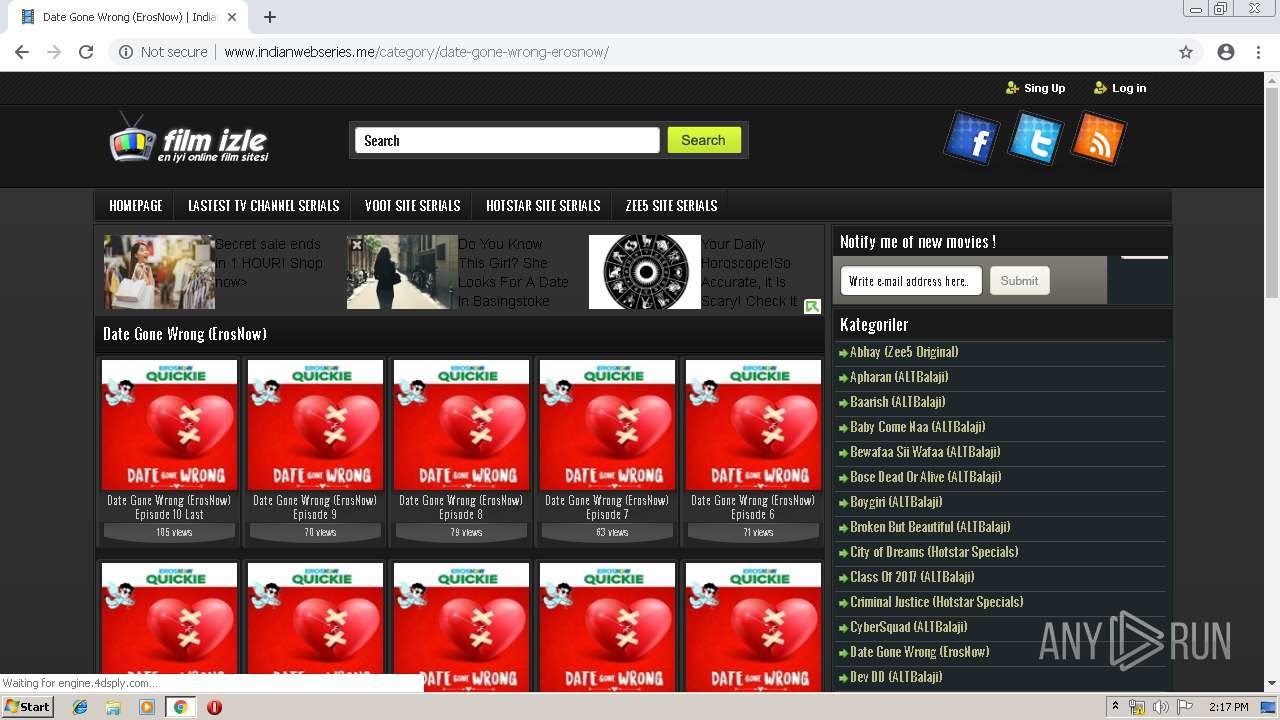Open Episode 10 Last thumbnail
The height and width of the screenshot is (720, 1280).
169,425
